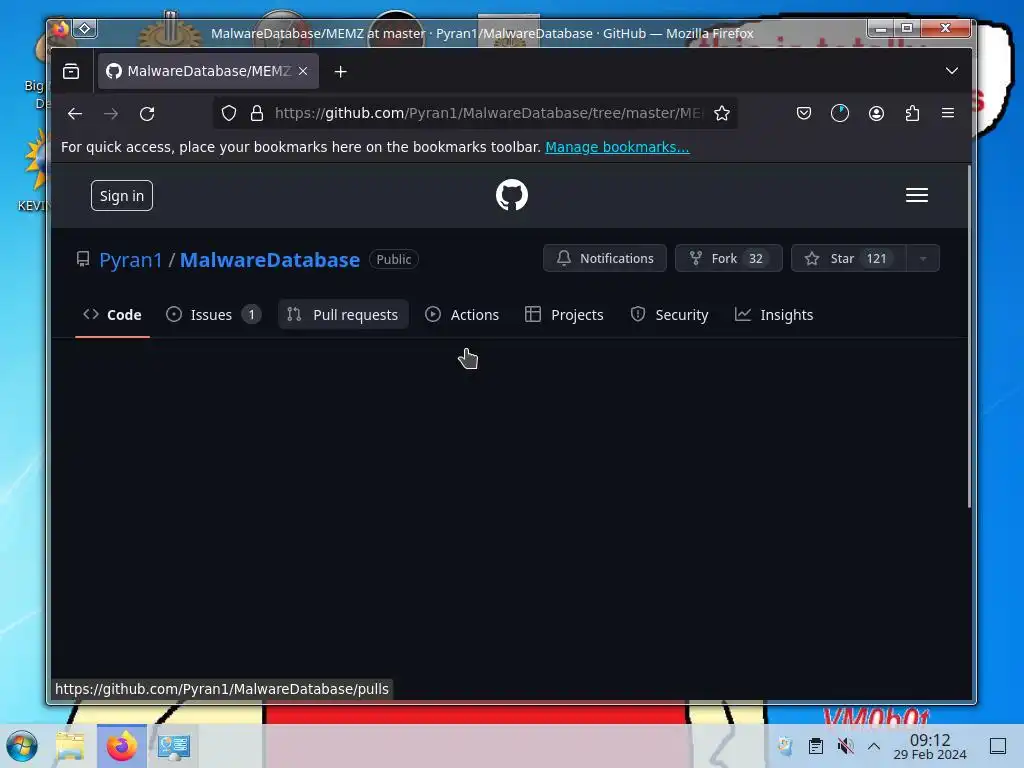This screenshot has height=768, width=1024.
Task: Click the GitHub Sign in button
Action: pos(121,196)
